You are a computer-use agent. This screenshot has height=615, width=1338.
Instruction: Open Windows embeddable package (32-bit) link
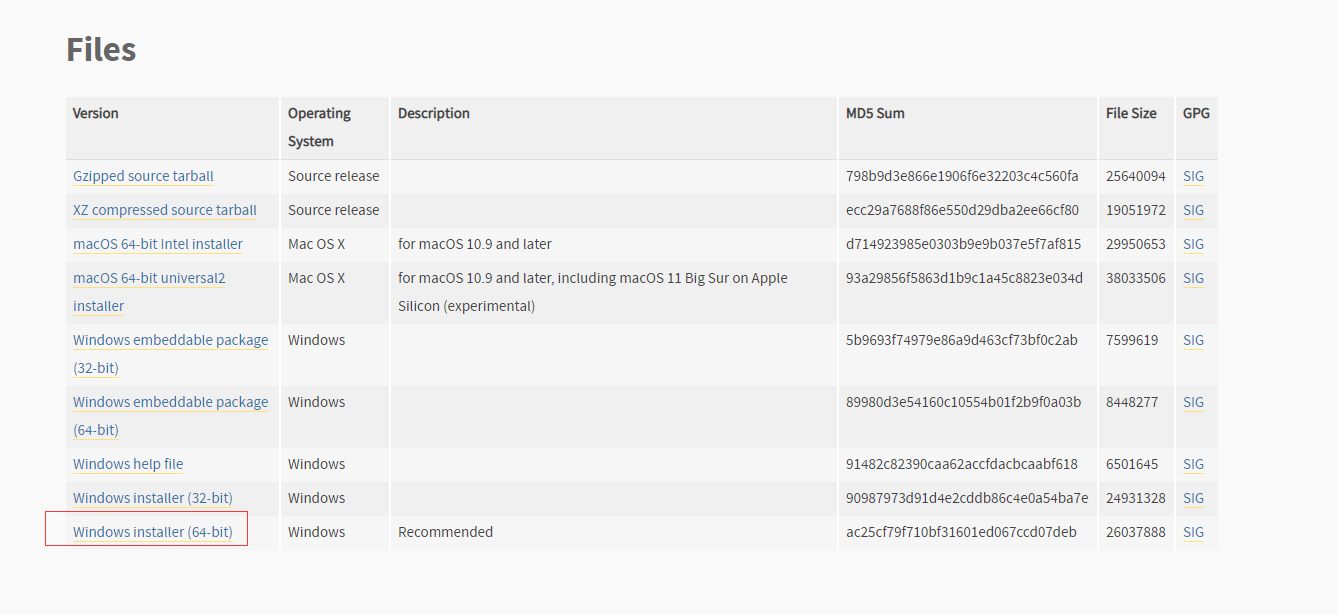click(170, 340)
